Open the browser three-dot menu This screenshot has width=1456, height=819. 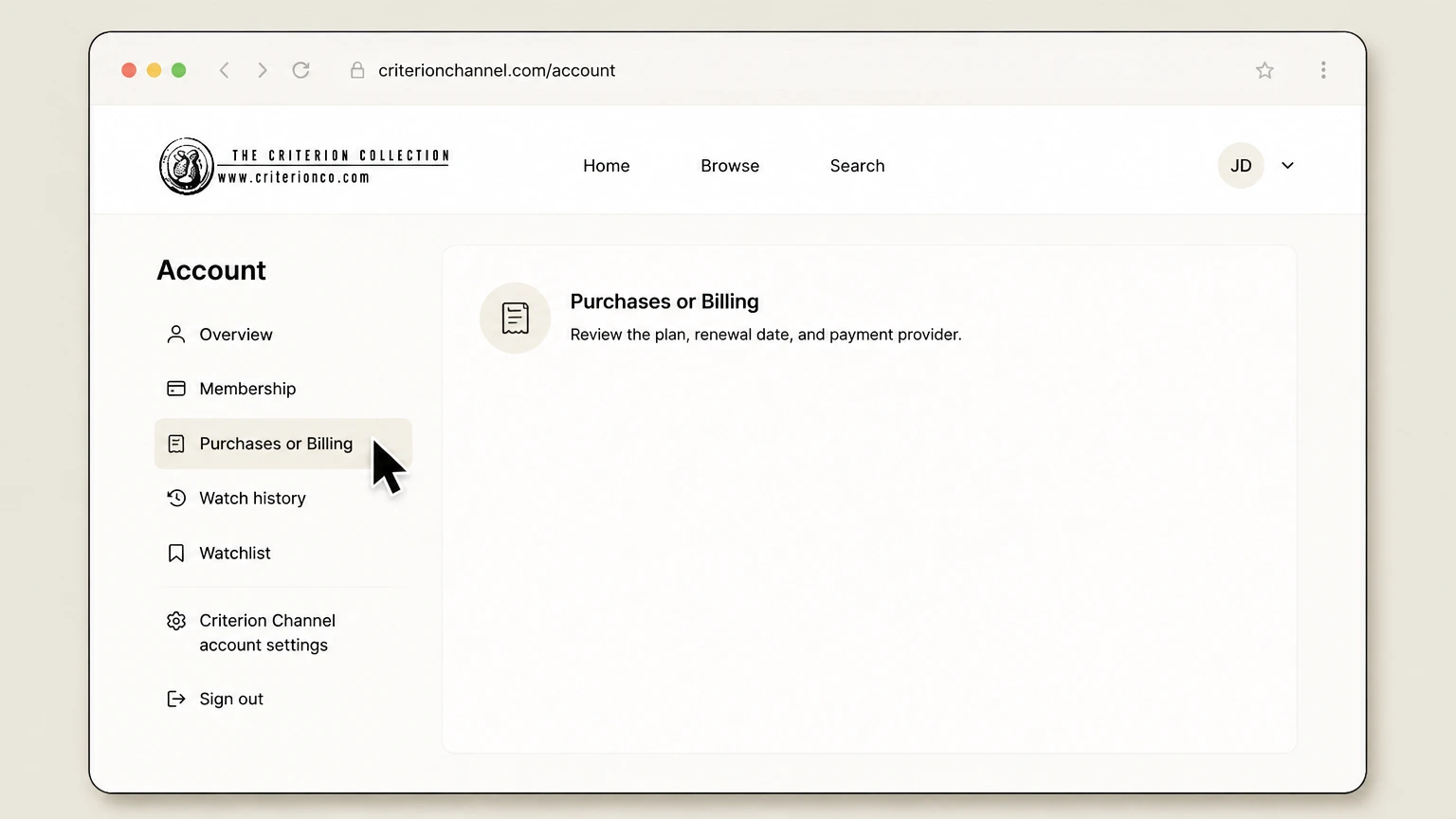tap(1323, 70)
